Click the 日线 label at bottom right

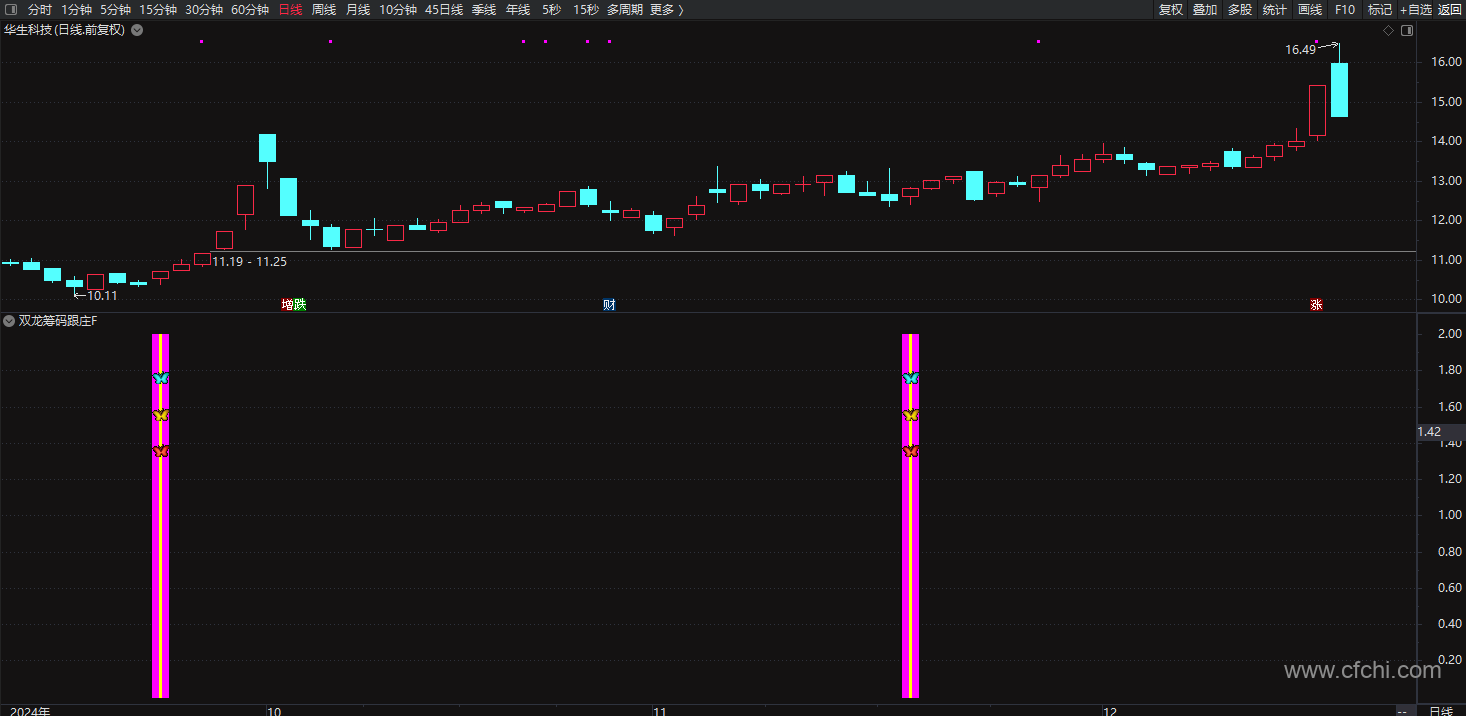point(1441,711)
